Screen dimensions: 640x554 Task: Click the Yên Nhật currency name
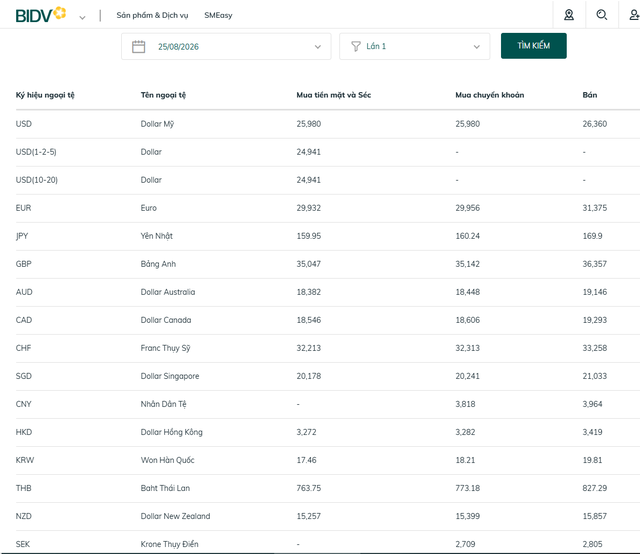tap(157, 236)
